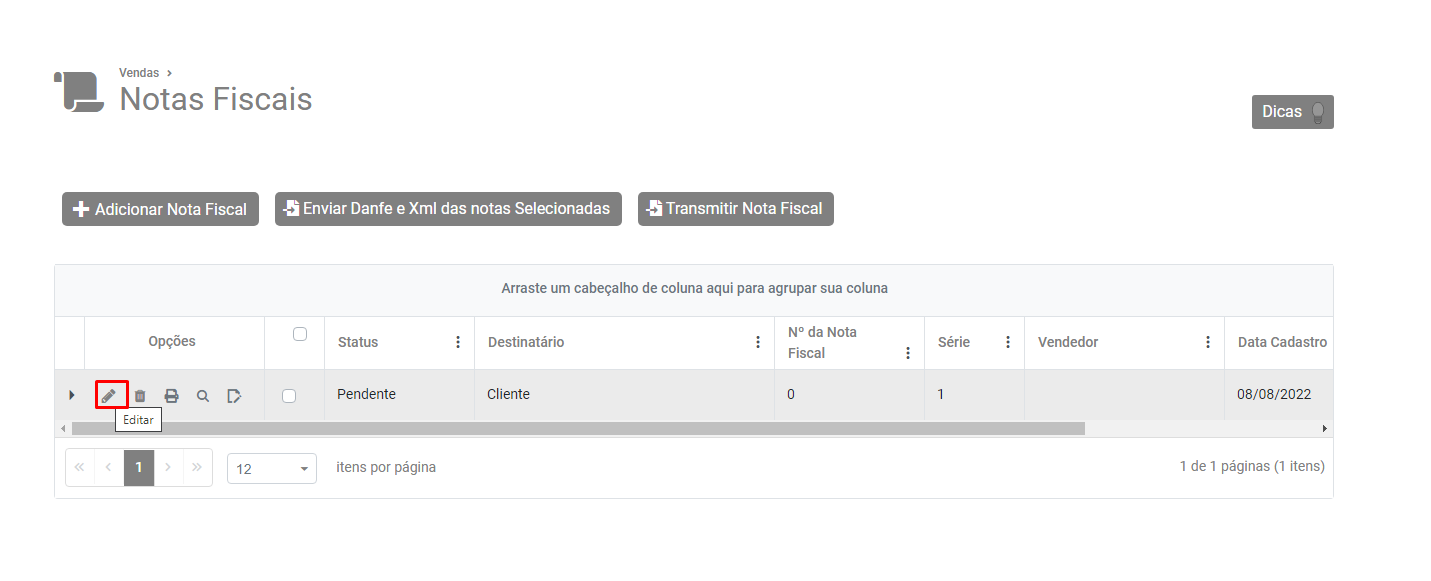This screenshot has height=581, width=1431.
Task: Click the horizontal table scrollbar
Action: [578, 428]
